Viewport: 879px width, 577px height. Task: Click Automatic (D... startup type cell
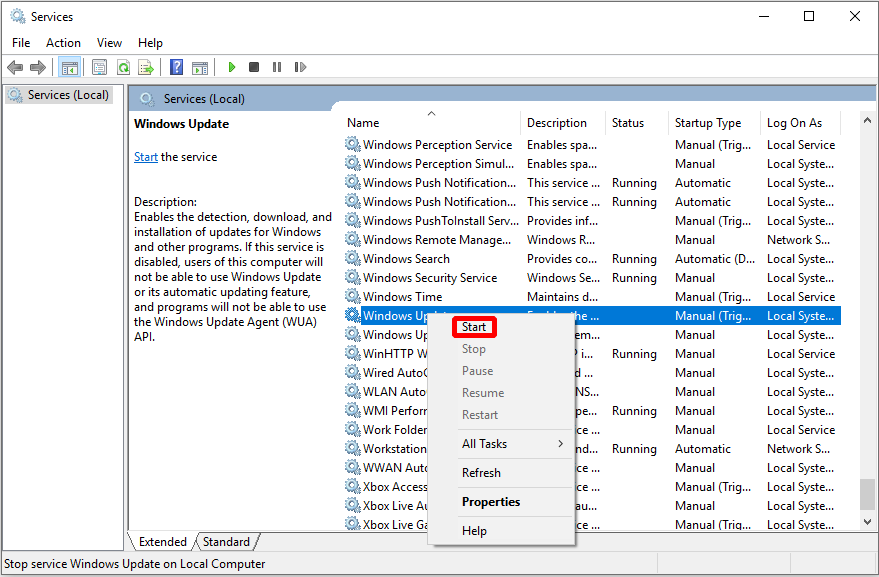tap(715, 259)
